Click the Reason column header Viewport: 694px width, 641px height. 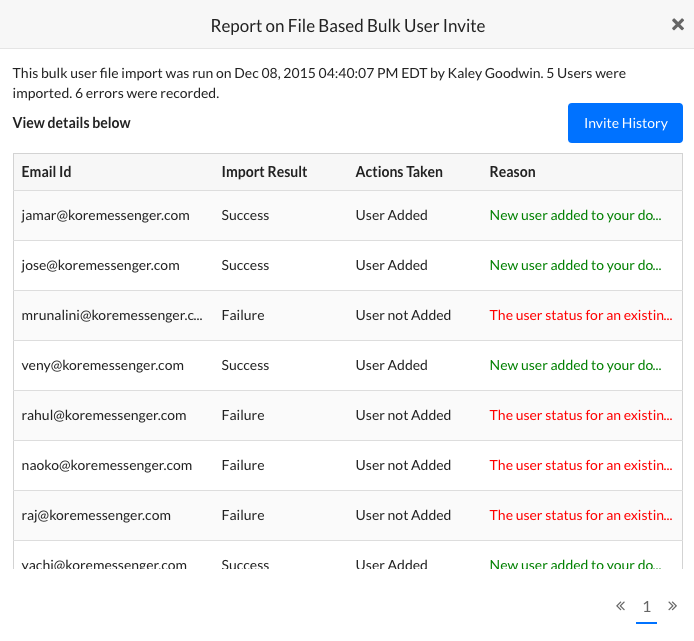coord(512,172)
